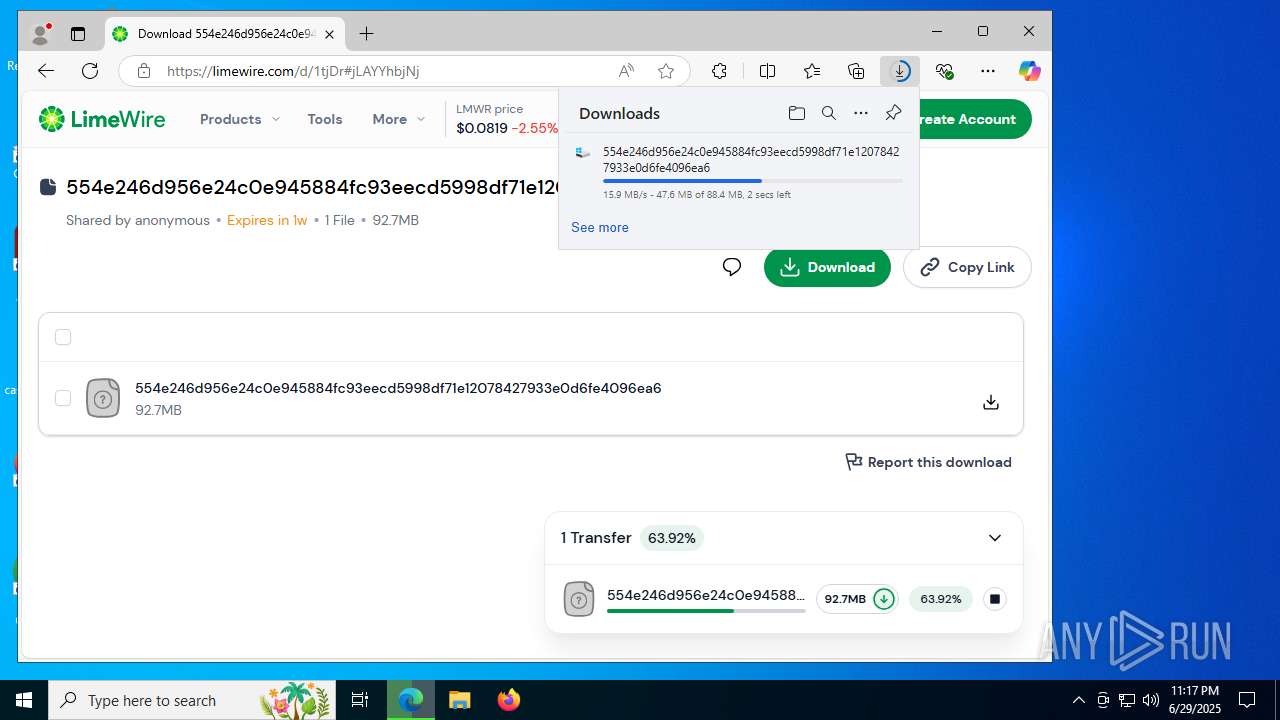Open the browser profile icon

click(x=41, y=34)
